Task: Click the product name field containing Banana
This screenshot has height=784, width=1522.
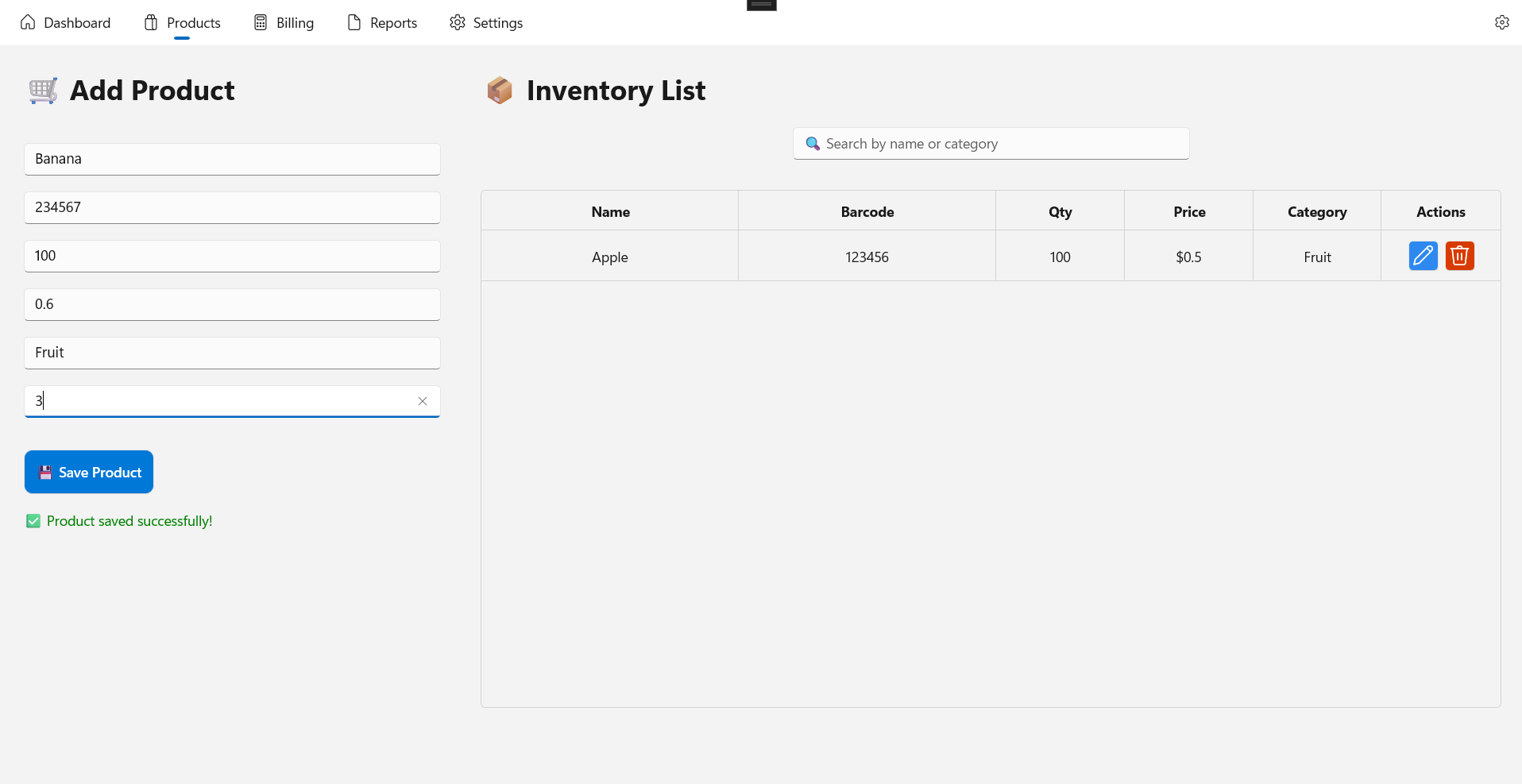Action: pyautogui.click(x=232, y=159)
